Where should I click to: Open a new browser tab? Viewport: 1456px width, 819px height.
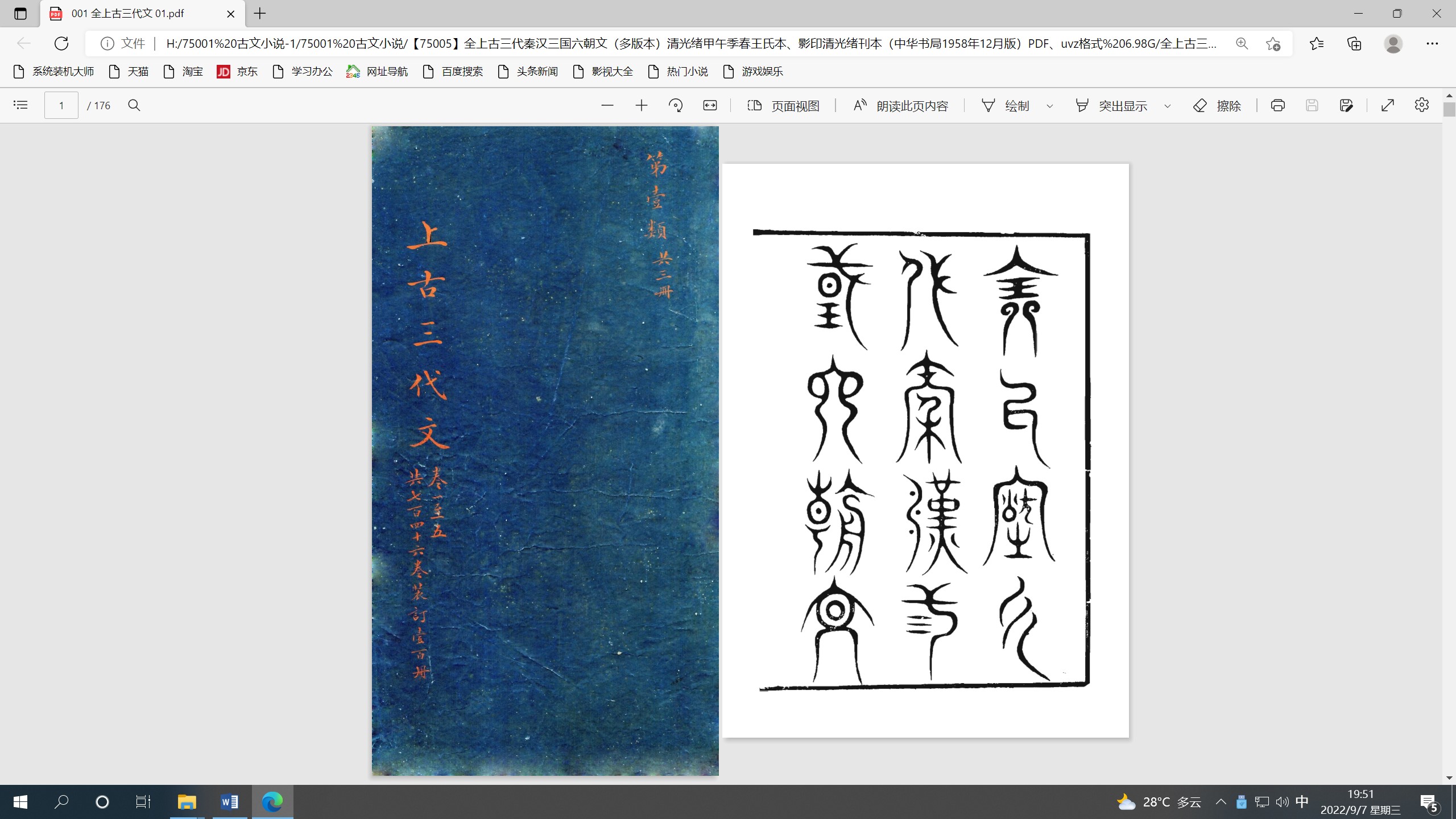[260, 14]
